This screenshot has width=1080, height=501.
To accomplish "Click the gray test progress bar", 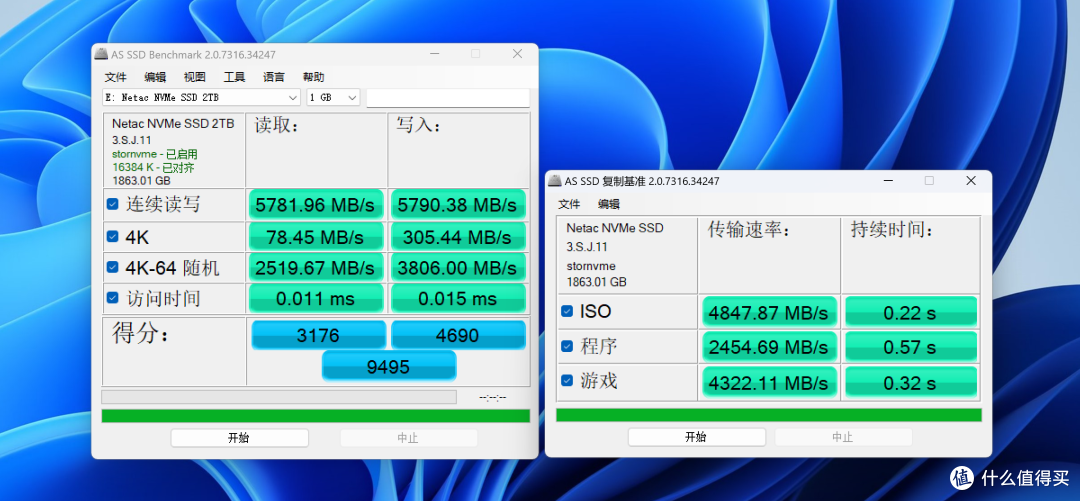I will [278, 397].
